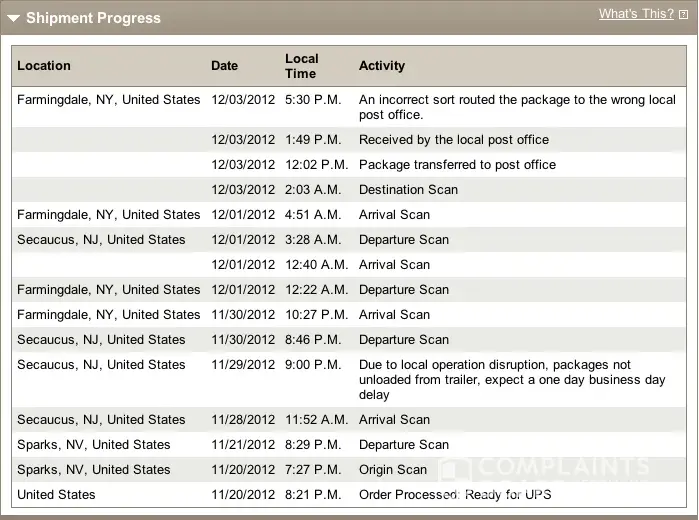Click the Shipment Progress section title
The width and height of the screenshot is (699, 520).
93,18
